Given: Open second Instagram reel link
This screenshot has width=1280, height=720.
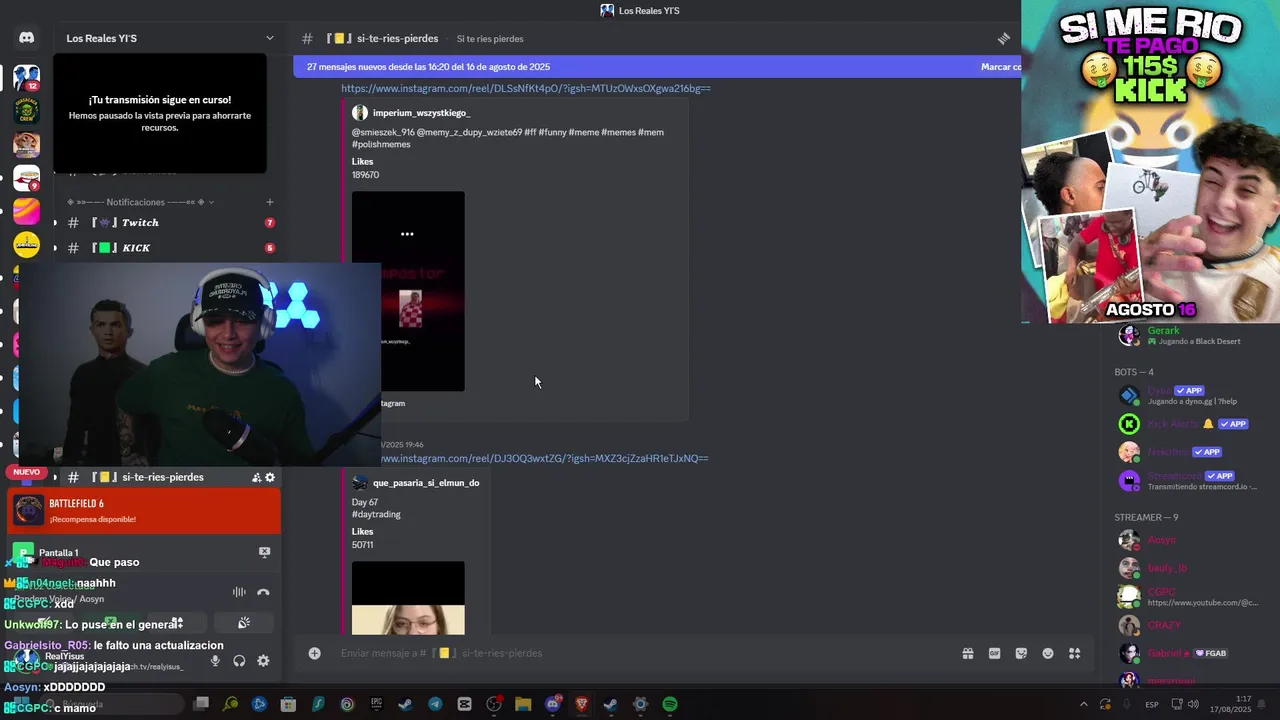Looking at the screenshot, I should point(544,458).
